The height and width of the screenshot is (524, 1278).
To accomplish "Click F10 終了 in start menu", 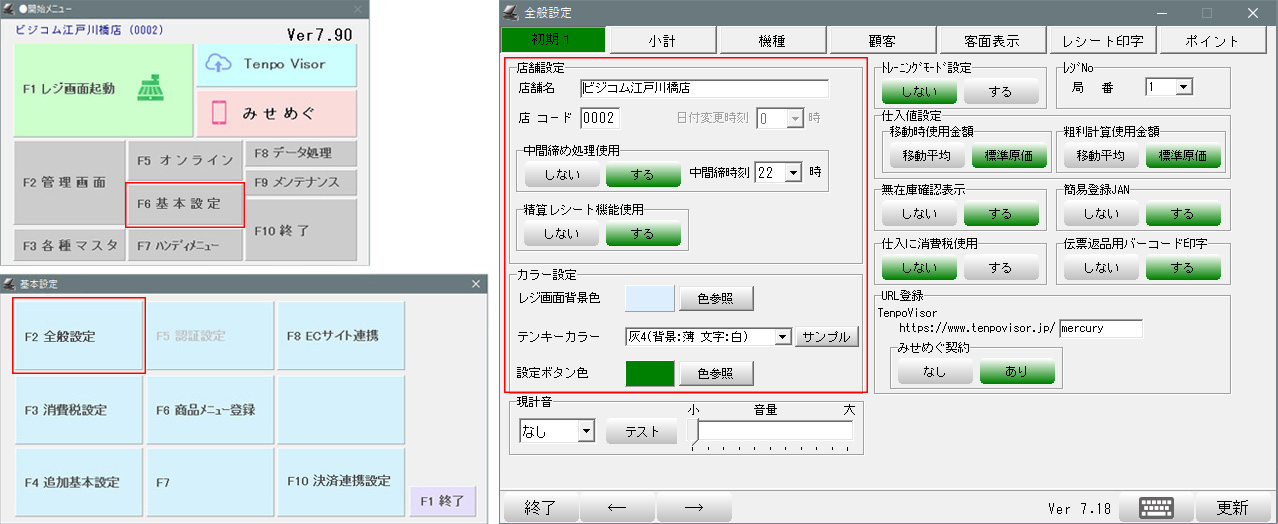I will tap(301, 230).
